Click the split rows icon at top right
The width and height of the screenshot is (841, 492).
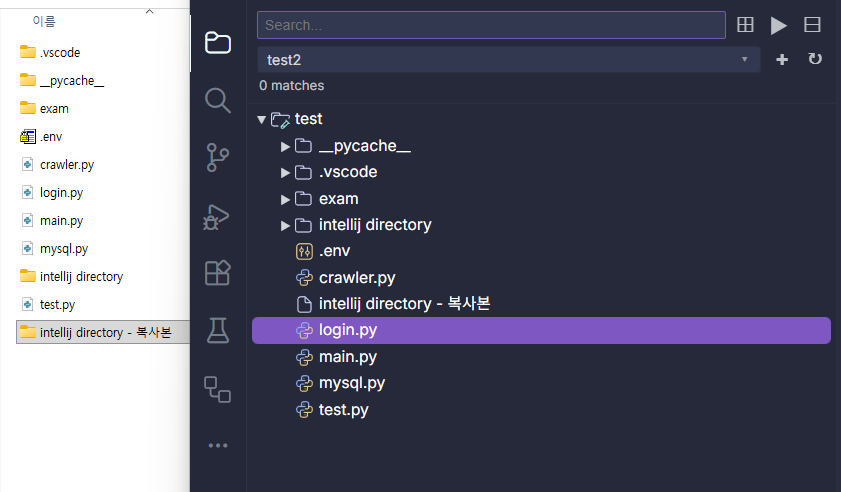[812, 25]
